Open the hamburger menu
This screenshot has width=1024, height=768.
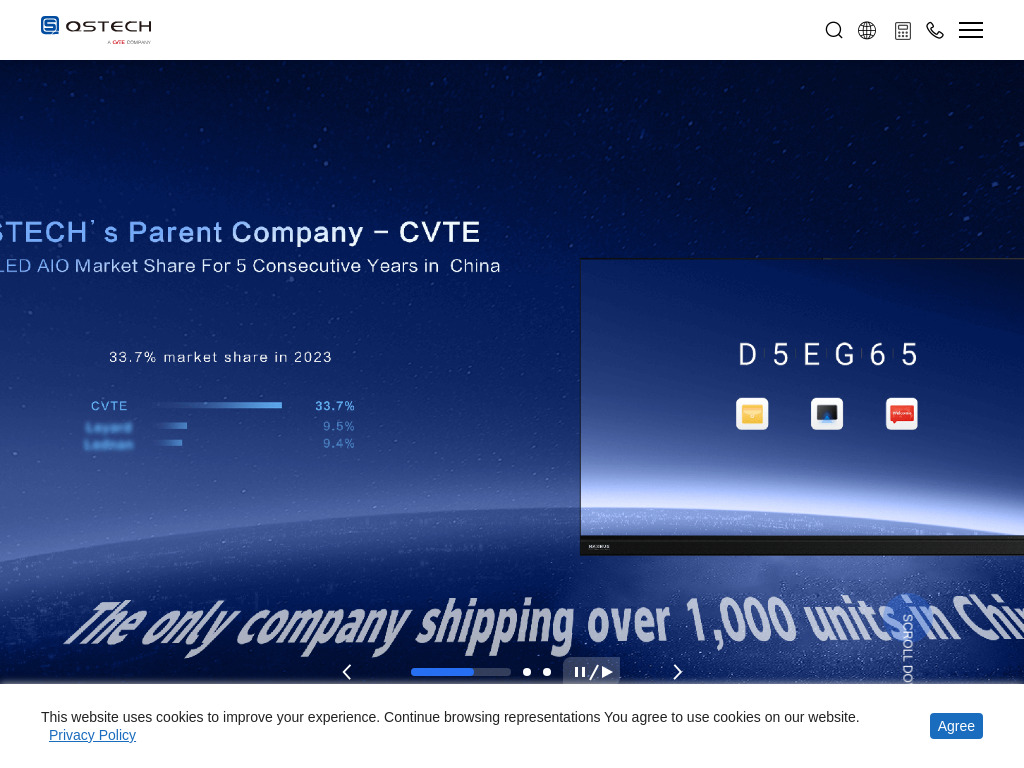click(x=970, y=30)
